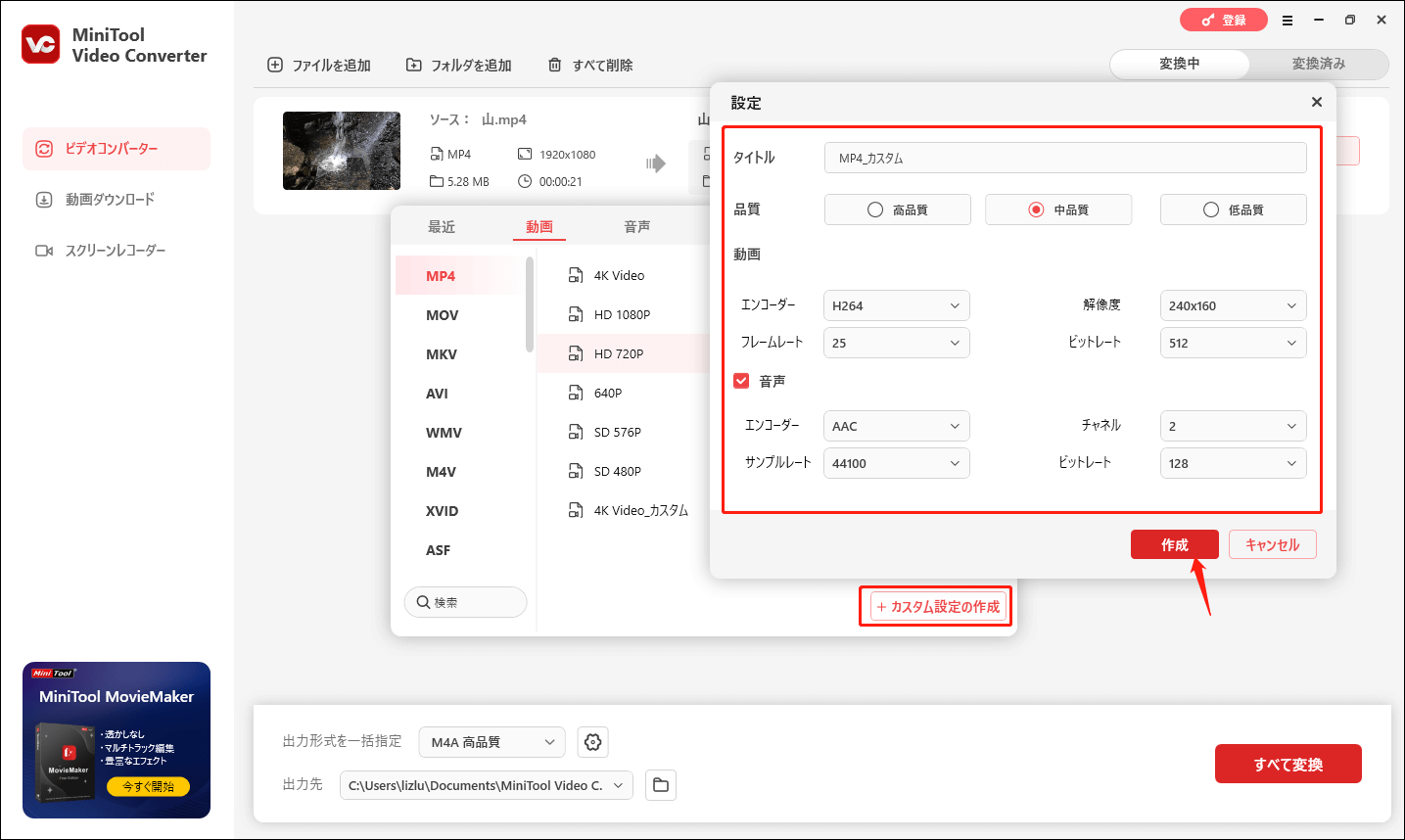Screen dimensions: 1405x840
Task: Switch to 変換中 tab
Action: pyautogui.click(x=1180, y=64)
